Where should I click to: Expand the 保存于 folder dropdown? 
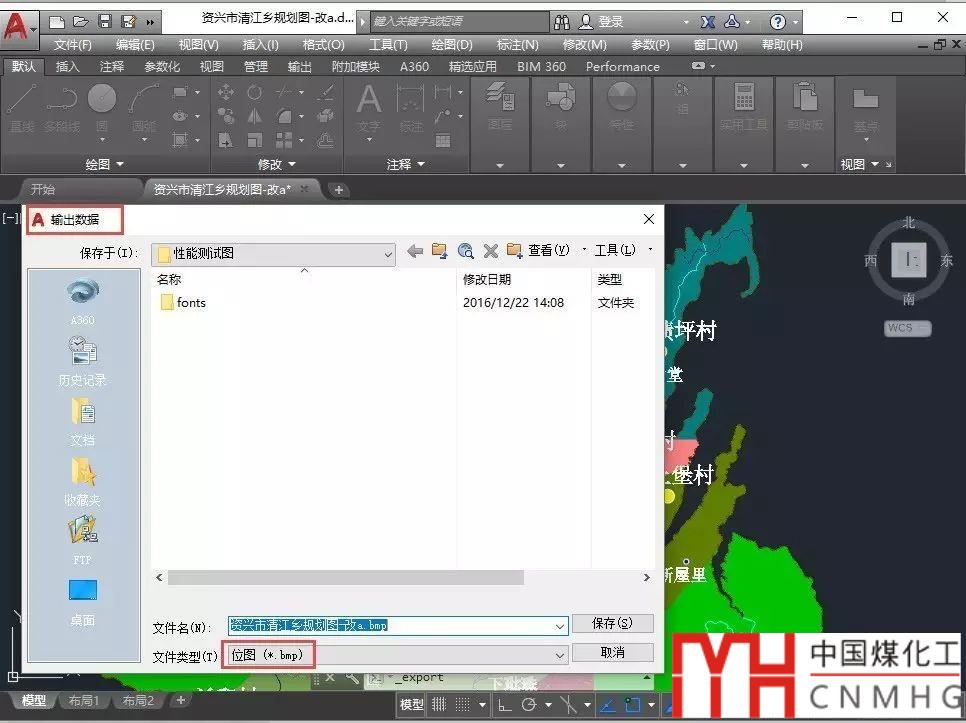[x=388, y=254]
